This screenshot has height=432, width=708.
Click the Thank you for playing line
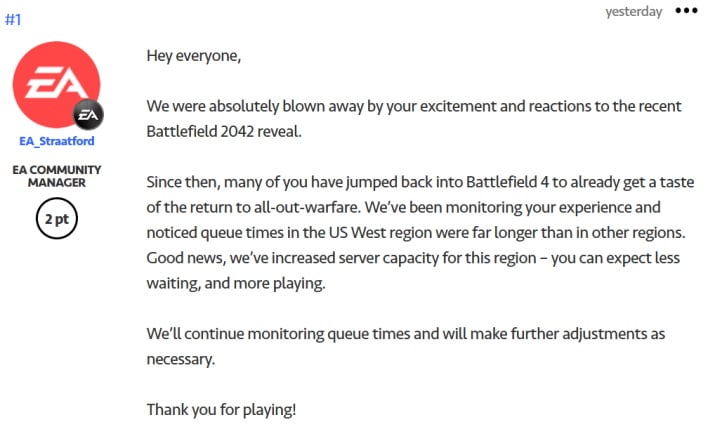[x=221, y=410]
